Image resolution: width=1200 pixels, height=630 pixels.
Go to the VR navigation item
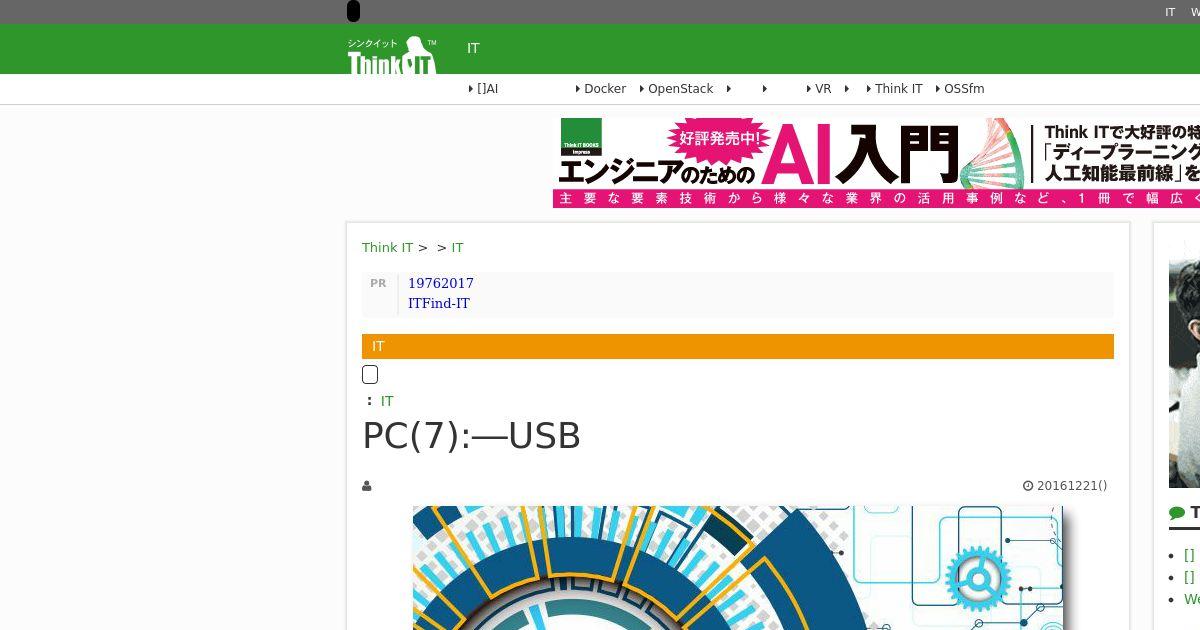point(823,89)
